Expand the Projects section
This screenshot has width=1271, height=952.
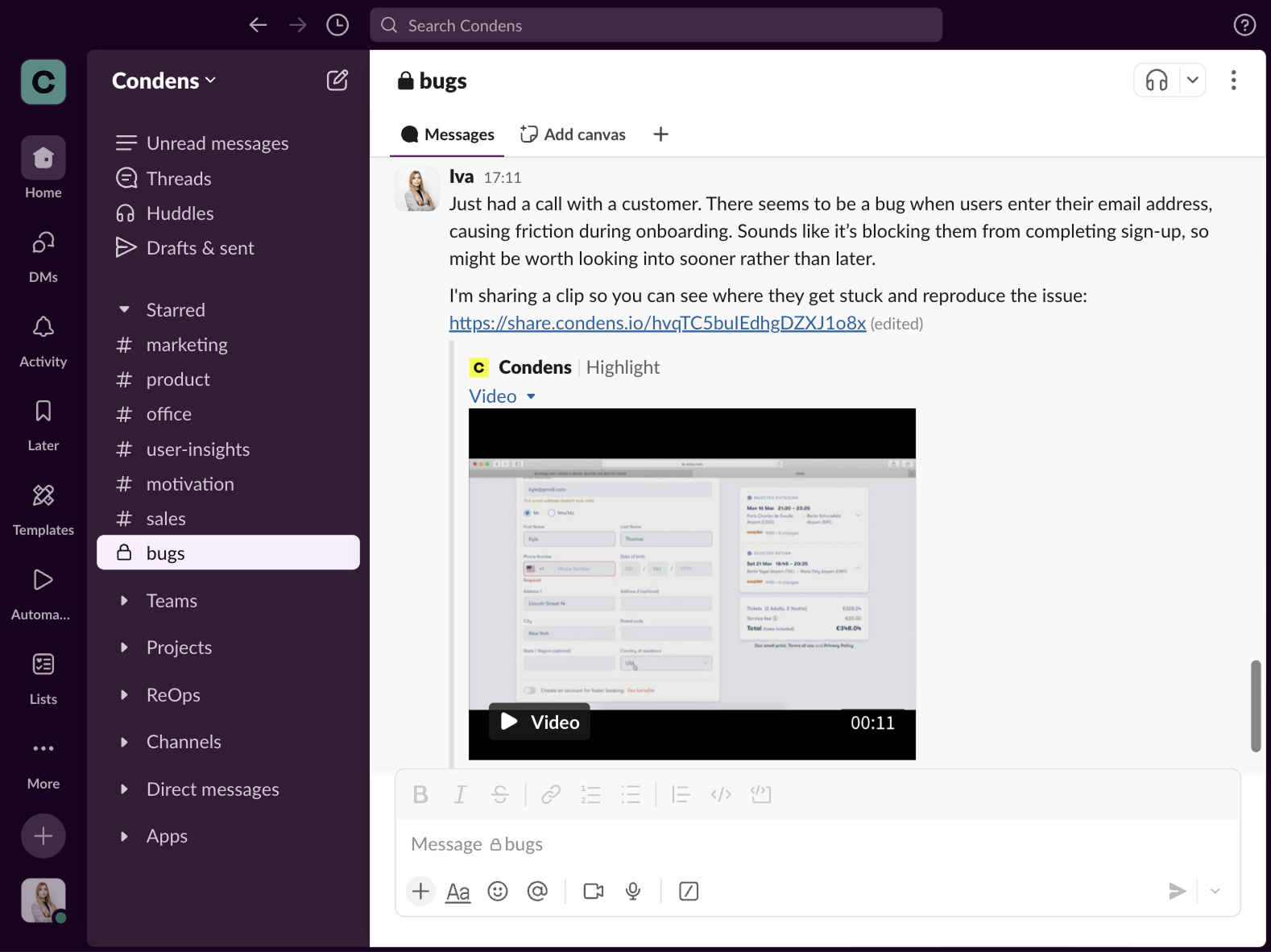pos(124,647)
